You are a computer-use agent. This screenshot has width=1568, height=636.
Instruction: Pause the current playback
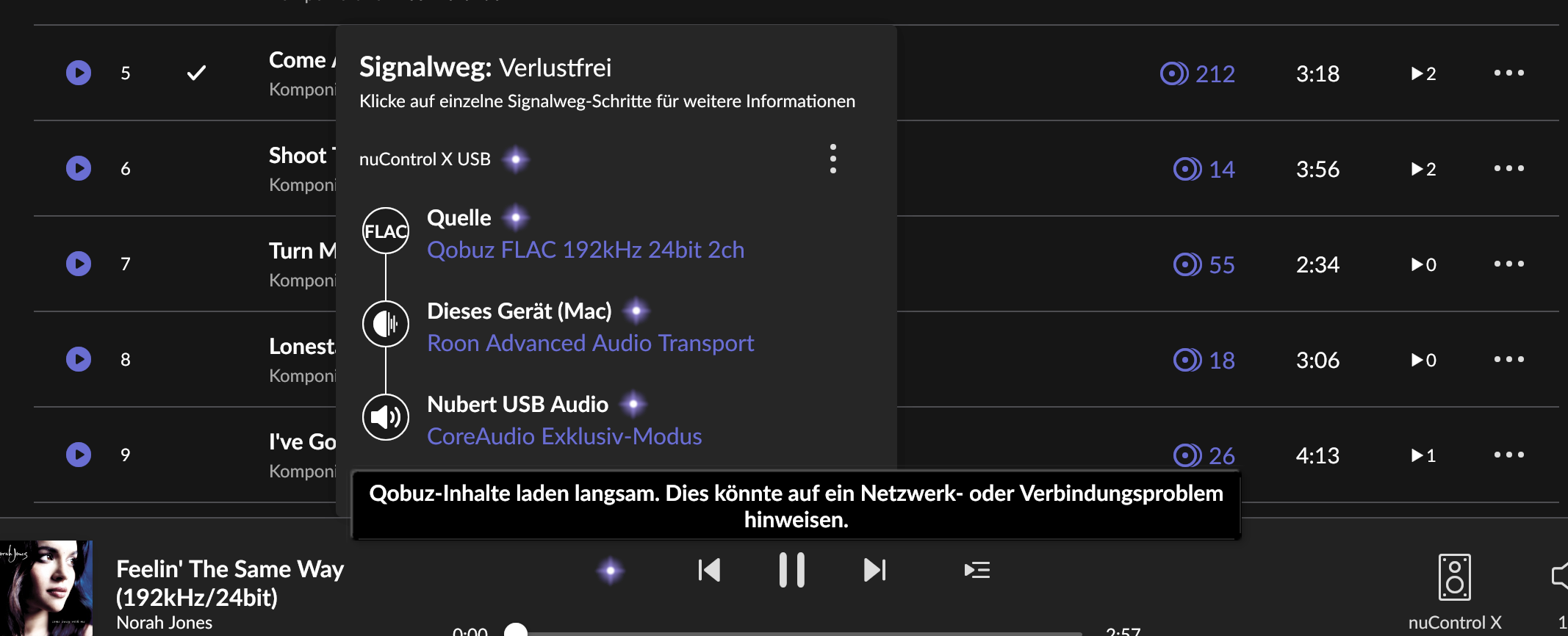pyautogui.click(x=791, y=570)
